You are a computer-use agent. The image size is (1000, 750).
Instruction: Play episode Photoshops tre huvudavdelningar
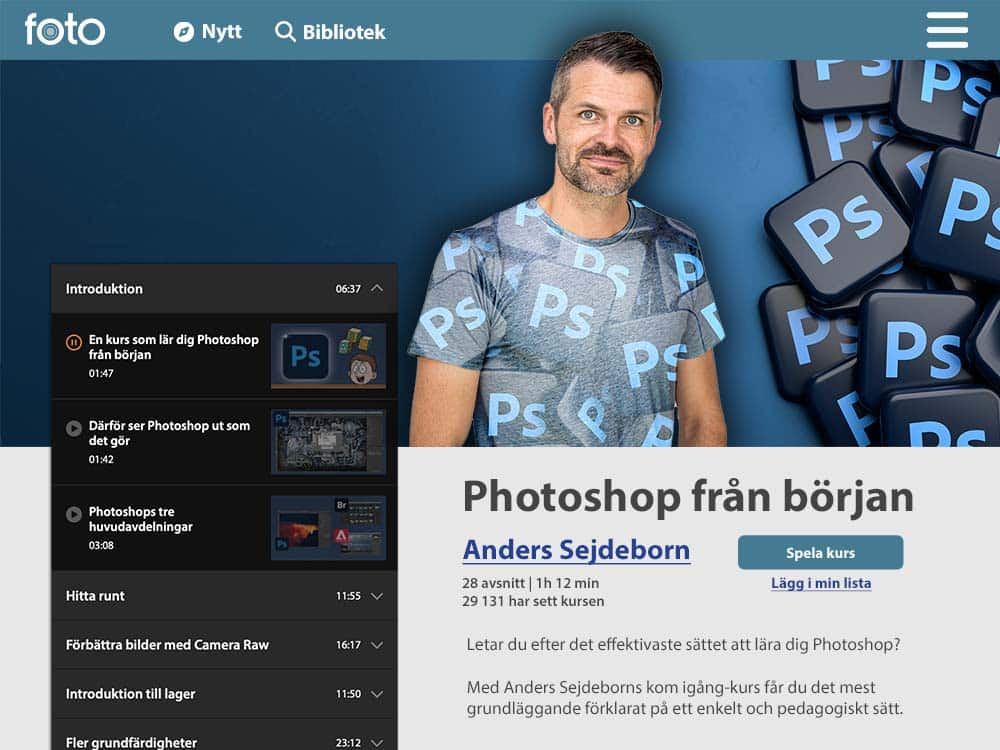[74, 514]
